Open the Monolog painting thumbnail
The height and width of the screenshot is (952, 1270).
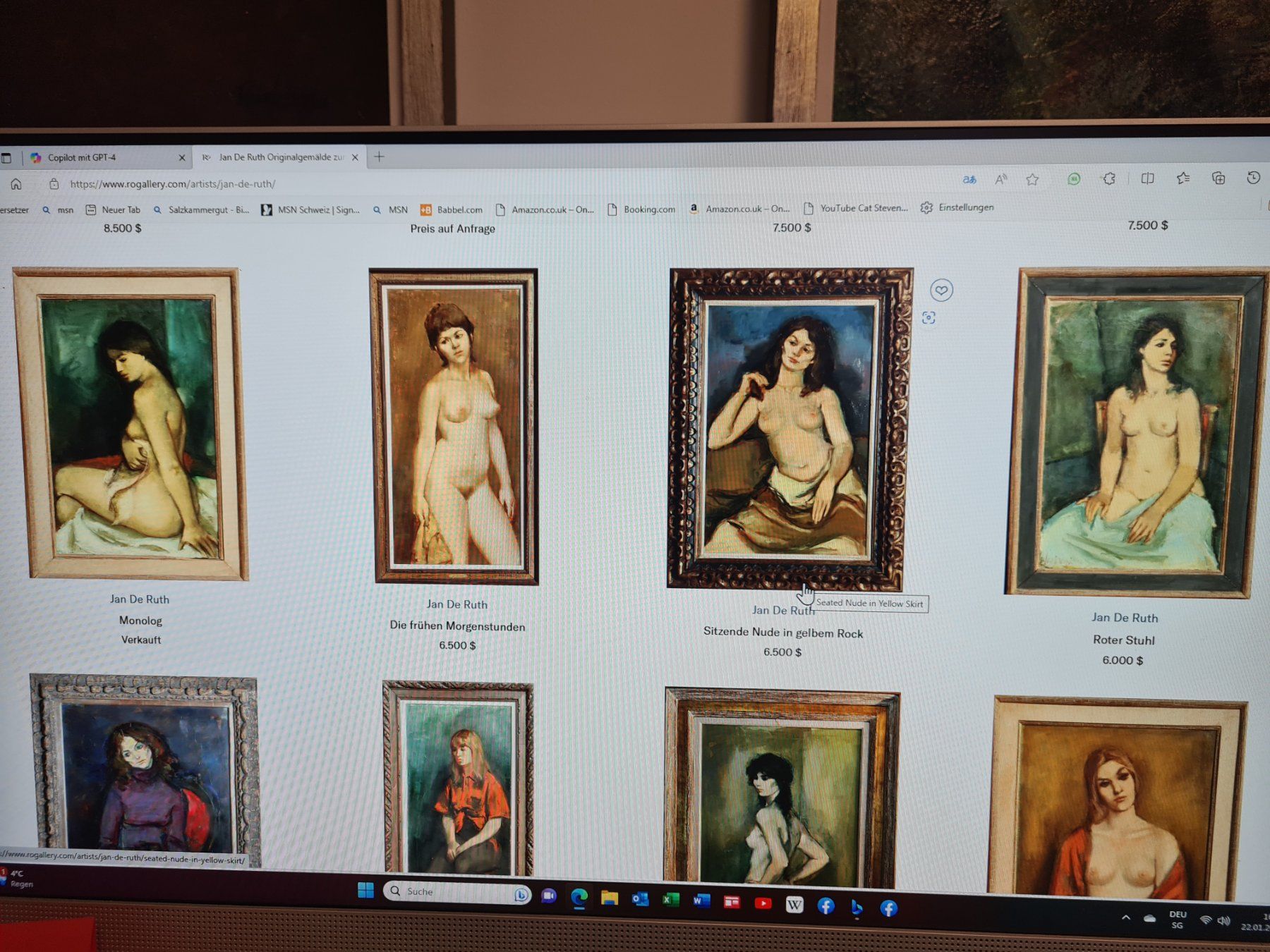click(x=131, y=424)
